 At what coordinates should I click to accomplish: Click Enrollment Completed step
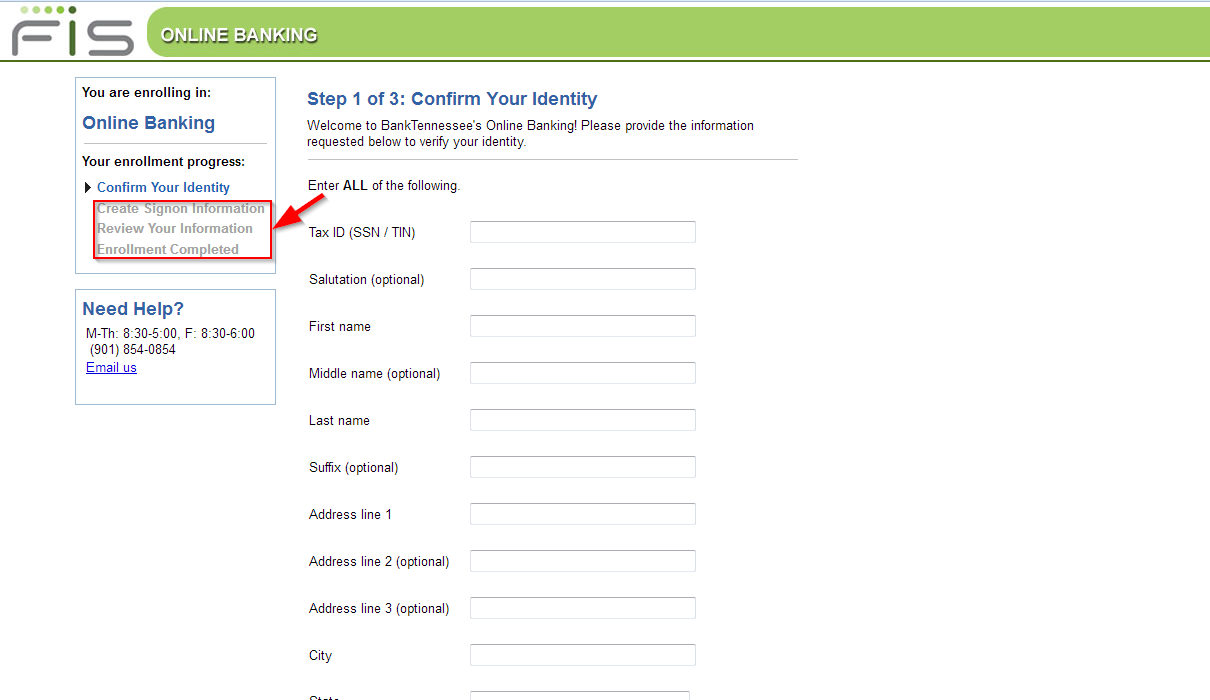coord(168,249)
